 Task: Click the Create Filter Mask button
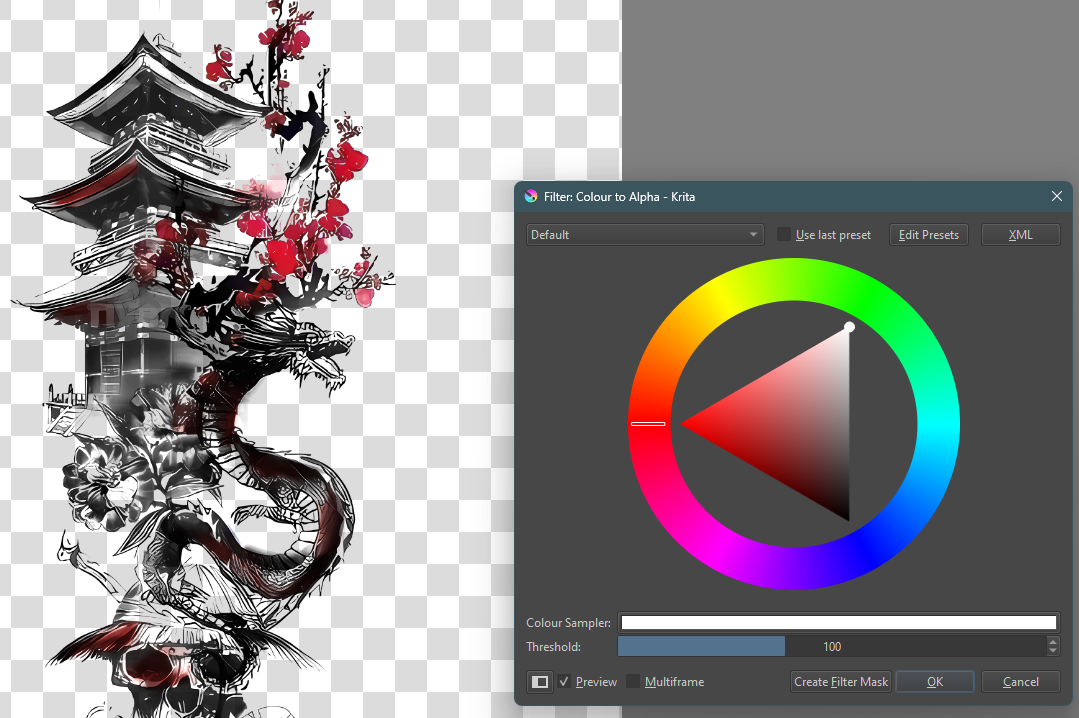pyautogui.click(x=840, y=681)
